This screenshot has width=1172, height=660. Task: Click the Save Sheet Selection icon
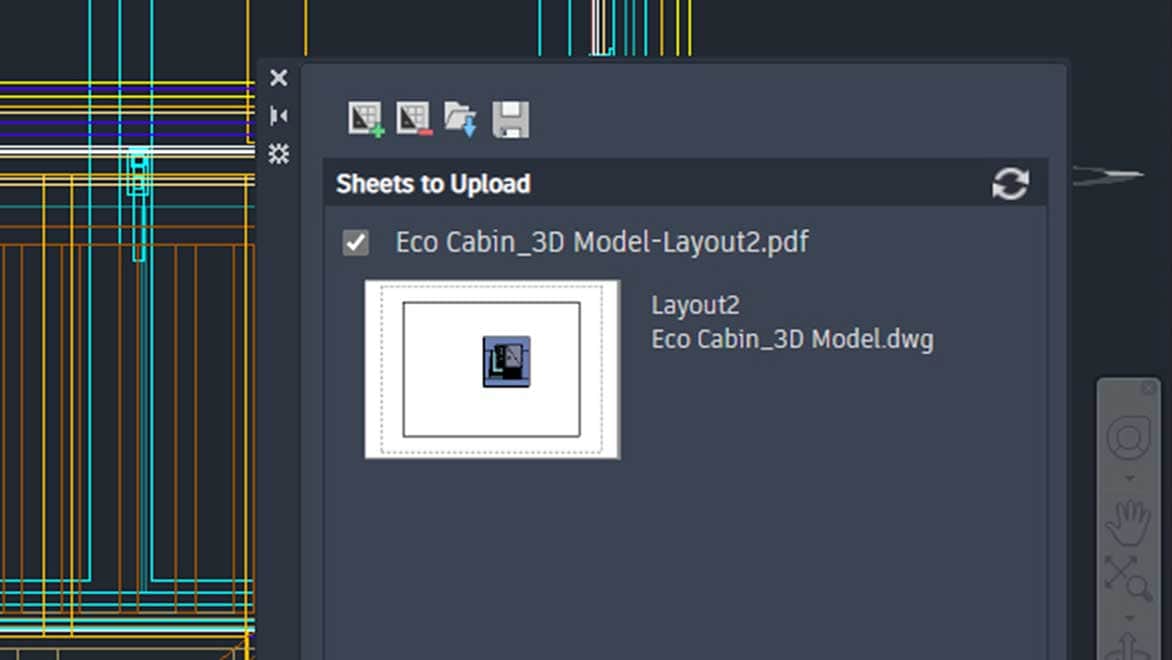511,118
